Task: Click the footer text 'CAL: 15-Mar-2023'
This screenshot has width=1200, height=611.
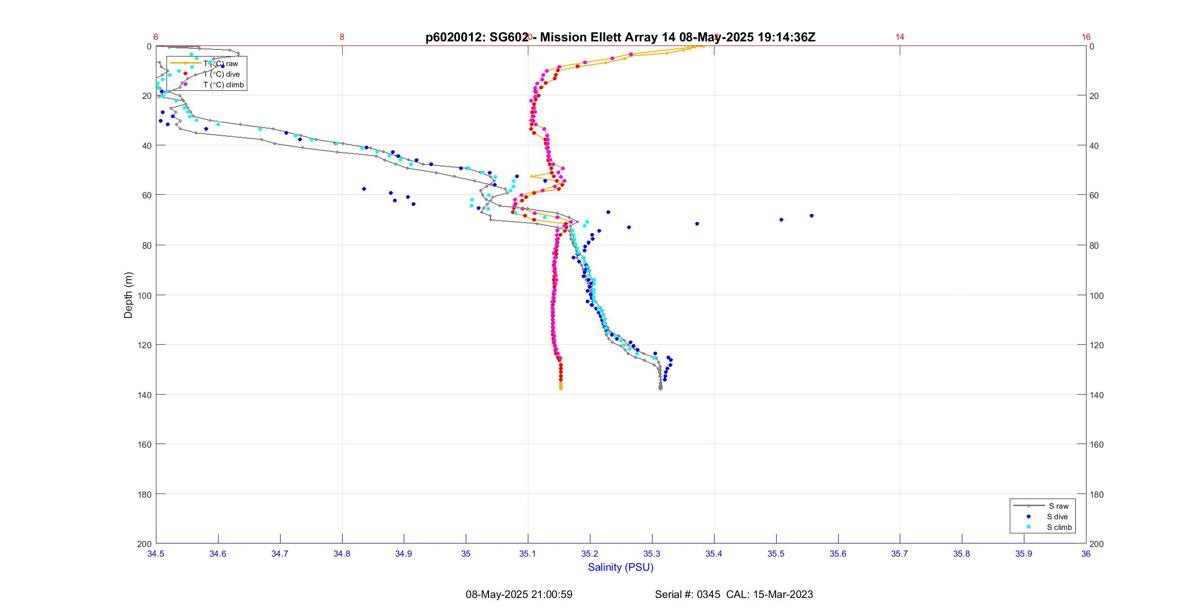Action: (x=770, y=594)
